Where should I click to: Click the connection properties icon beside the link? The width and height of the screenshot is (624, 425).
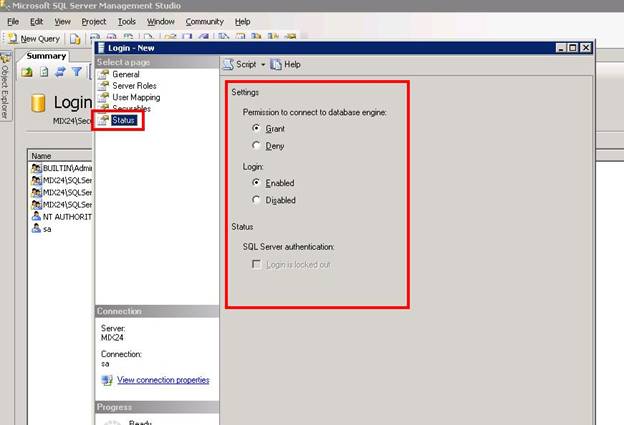click(x=107, y=380)
